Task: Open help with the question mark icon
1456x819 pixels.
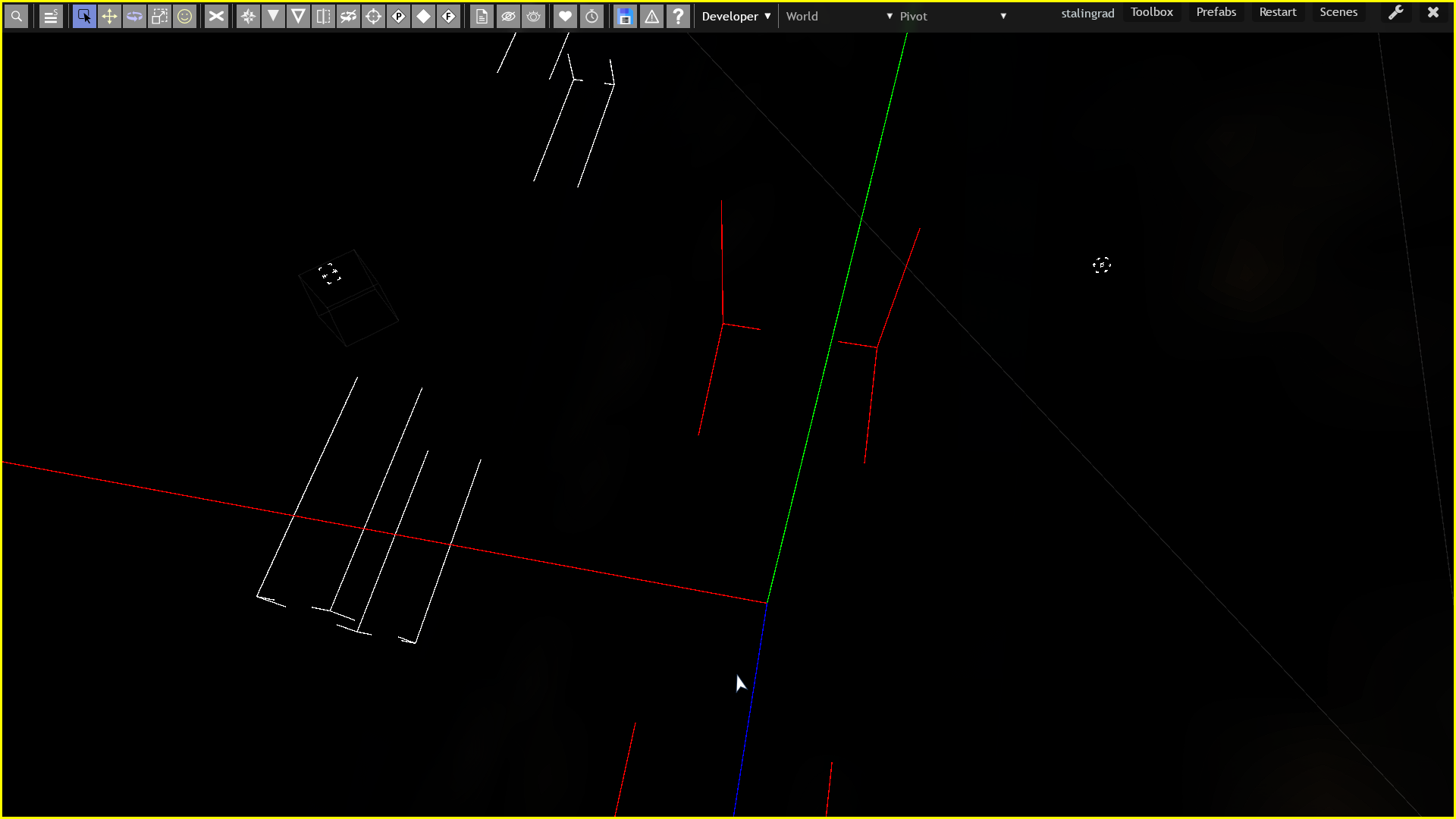Action: (x=678, y=16)
